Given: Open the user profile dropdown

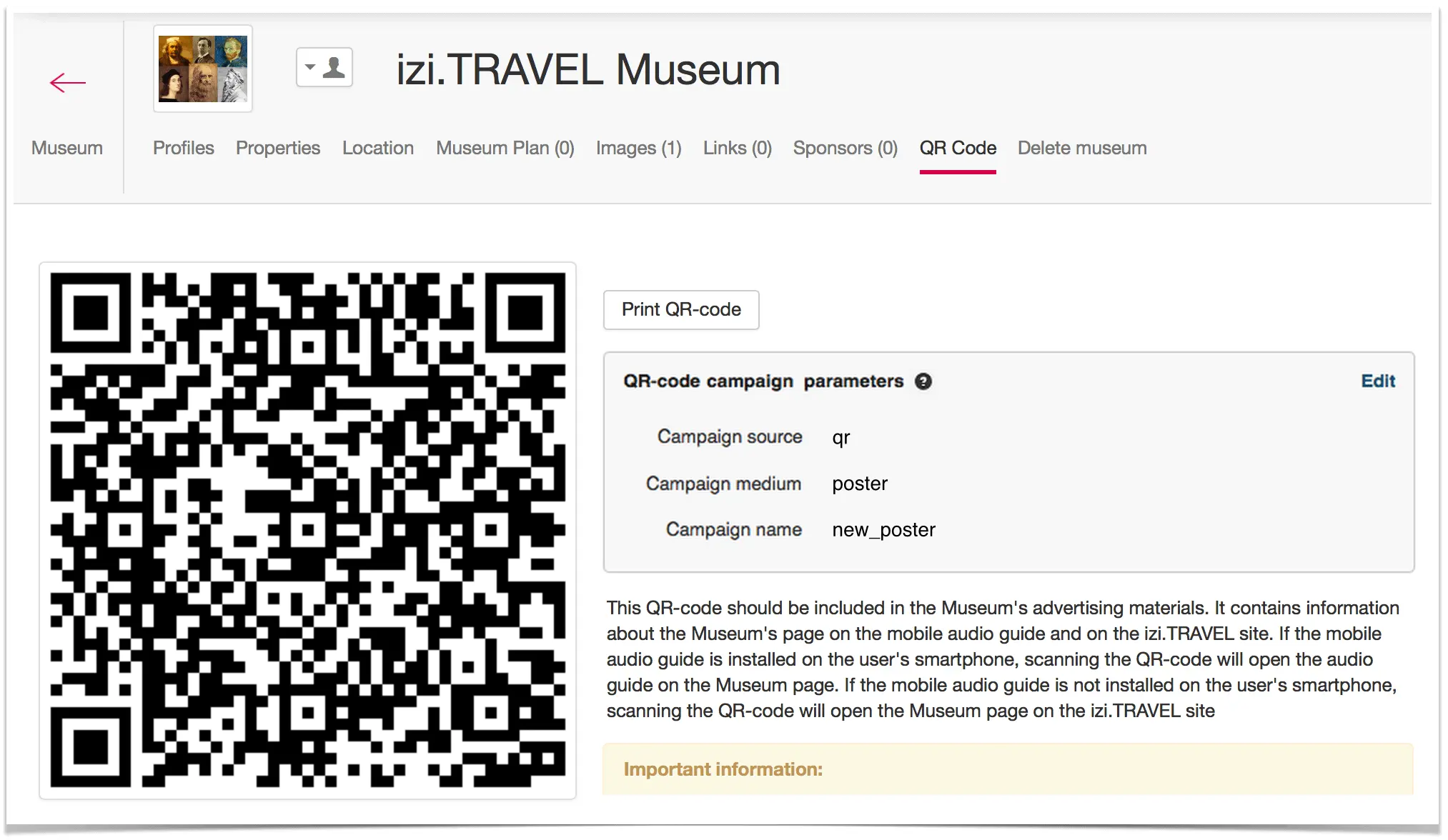Looking at the screenshot, I should click(324, 68).
